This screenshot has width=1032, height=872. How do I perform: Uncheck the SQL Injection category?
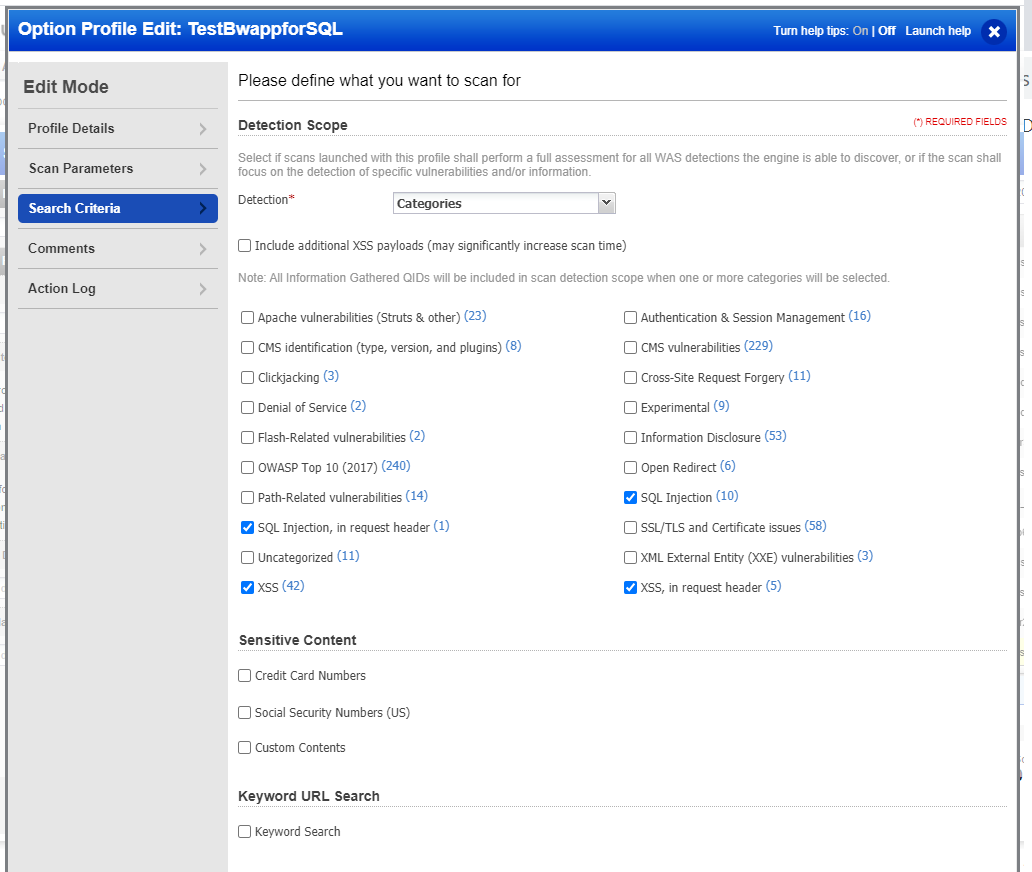point(631,498)
